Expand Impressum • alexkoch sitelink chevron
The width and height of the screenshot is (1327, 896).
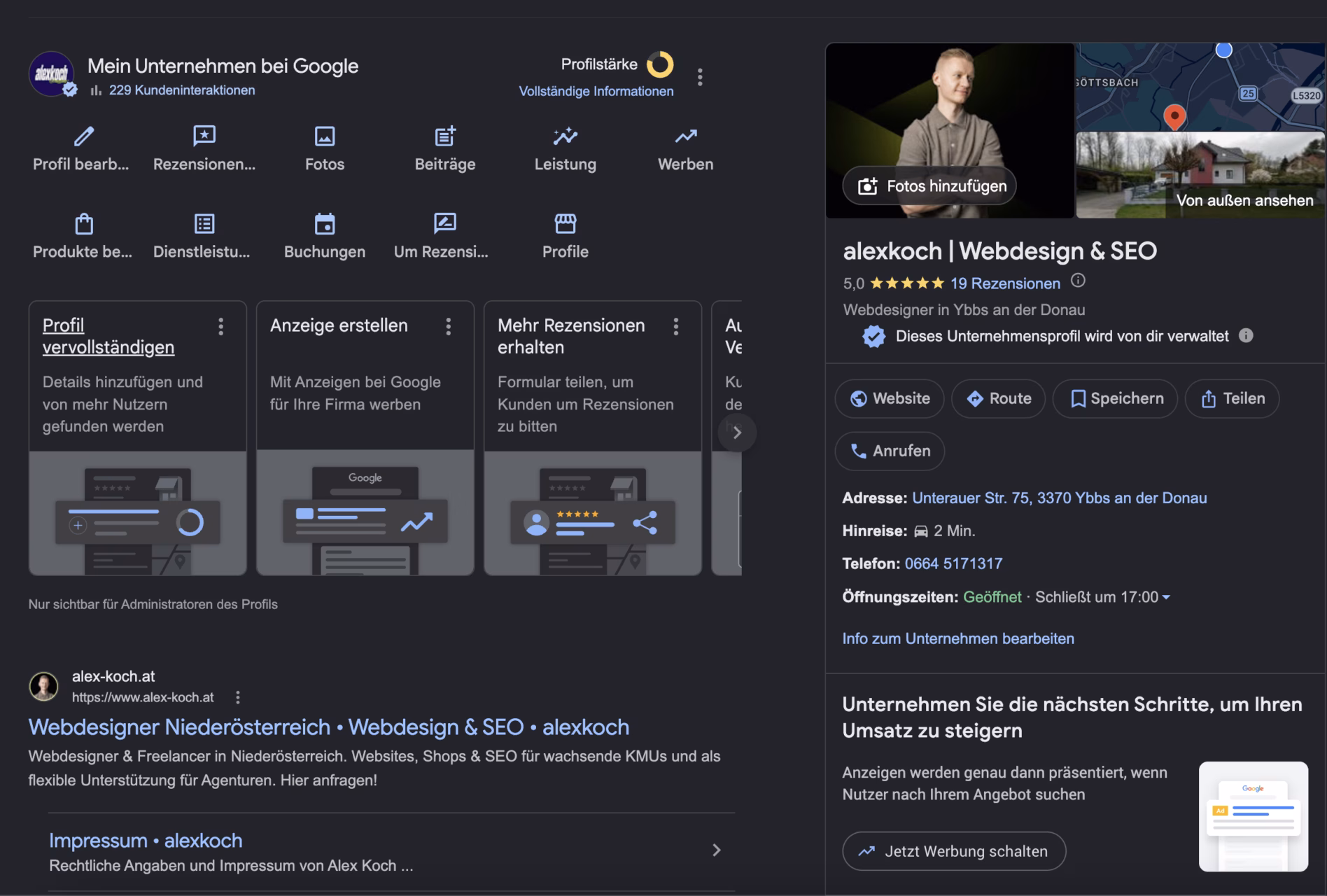[716, 850]
